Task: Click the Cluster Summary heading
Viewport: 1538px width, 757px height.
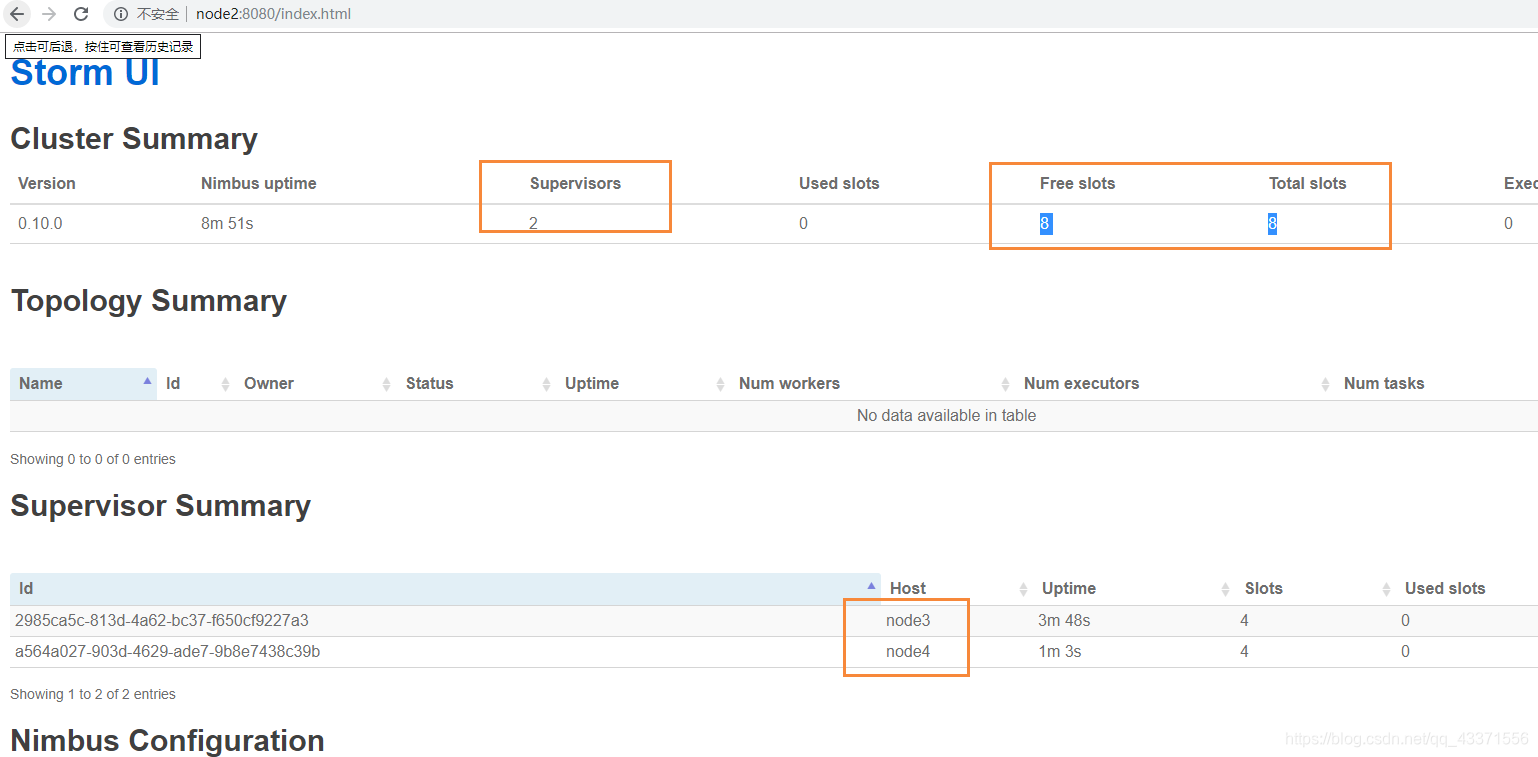Action: tap(134, 139)
